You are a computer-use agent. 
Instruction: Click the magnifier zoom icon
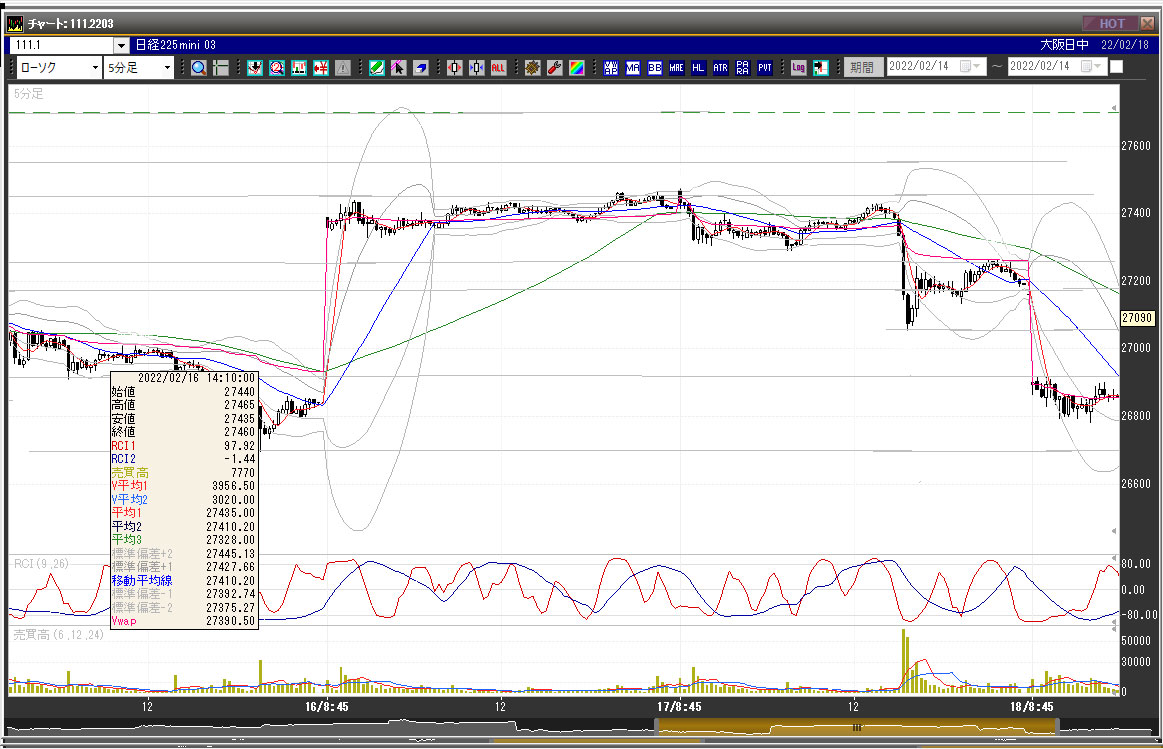(x=199, y=68)
